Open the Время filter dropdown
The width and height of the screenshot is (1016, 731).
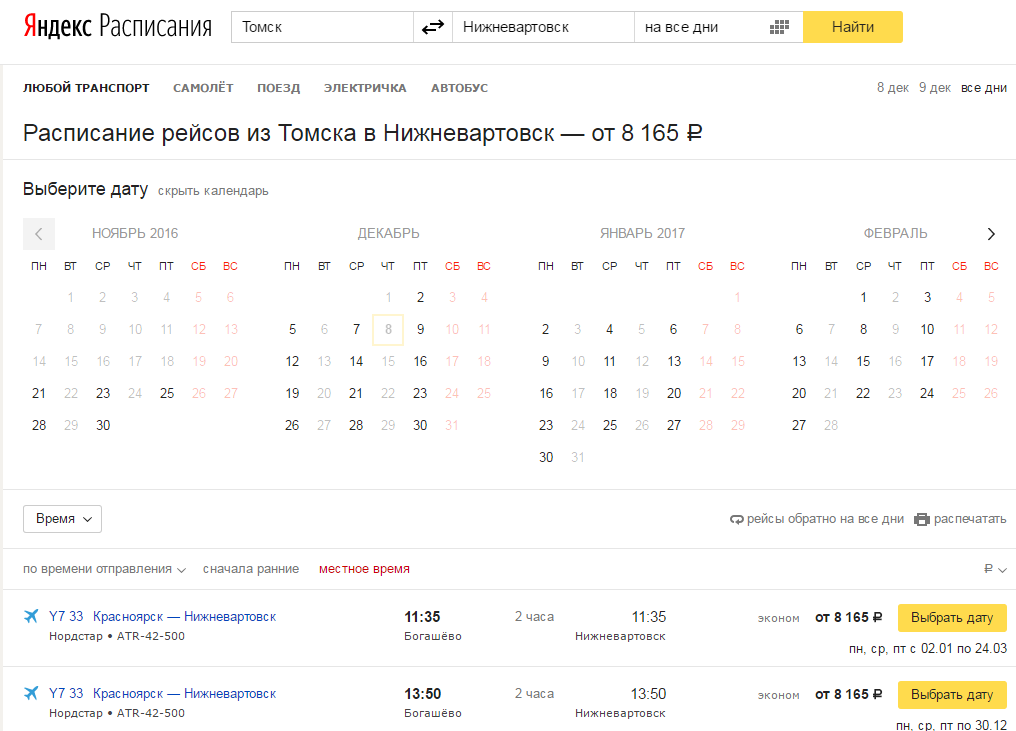62,519
